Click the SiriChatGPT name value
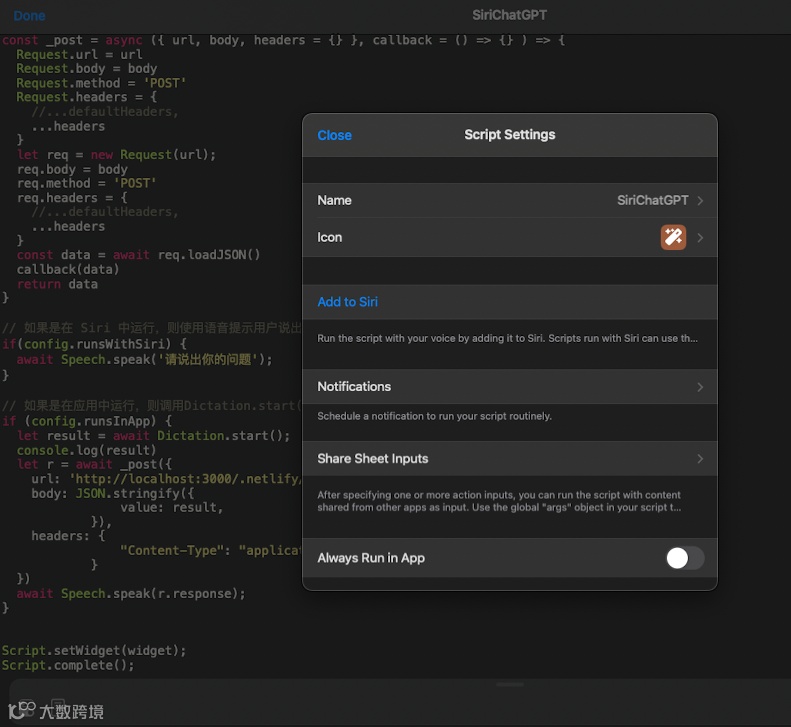The width and height of the screenshot is (791, 727). pyautogui.click(x=652, y=200)
